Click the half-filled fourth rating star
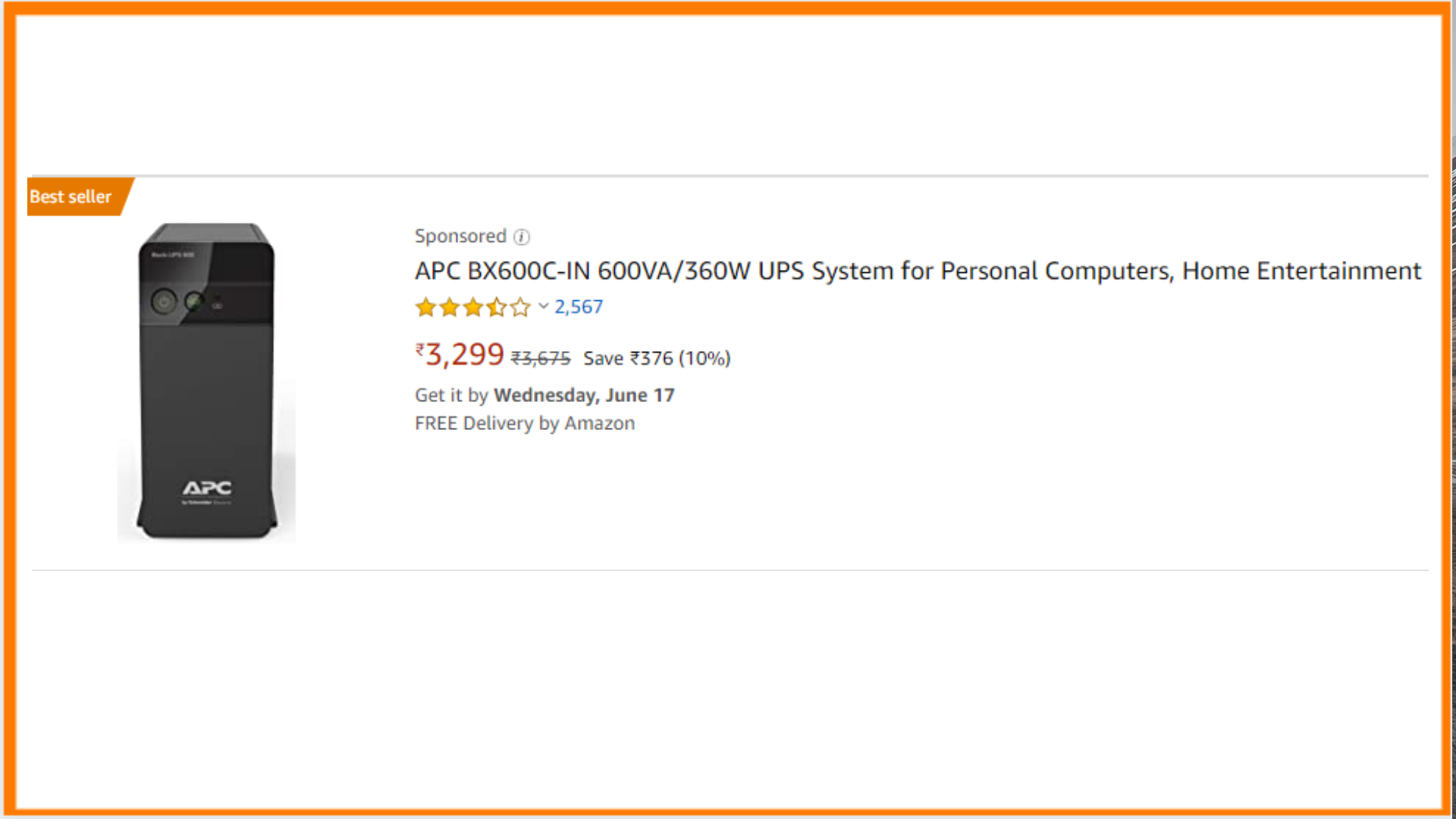This screenshot has width=1456, height=819. coord(497,307)
